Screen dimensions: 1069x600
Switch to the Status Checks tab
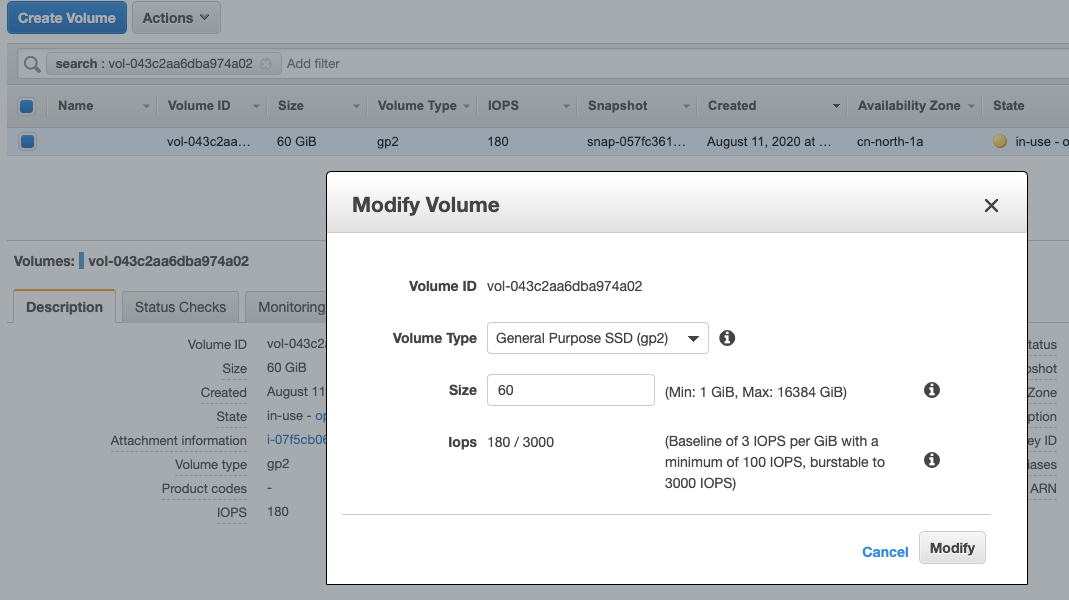180,307
